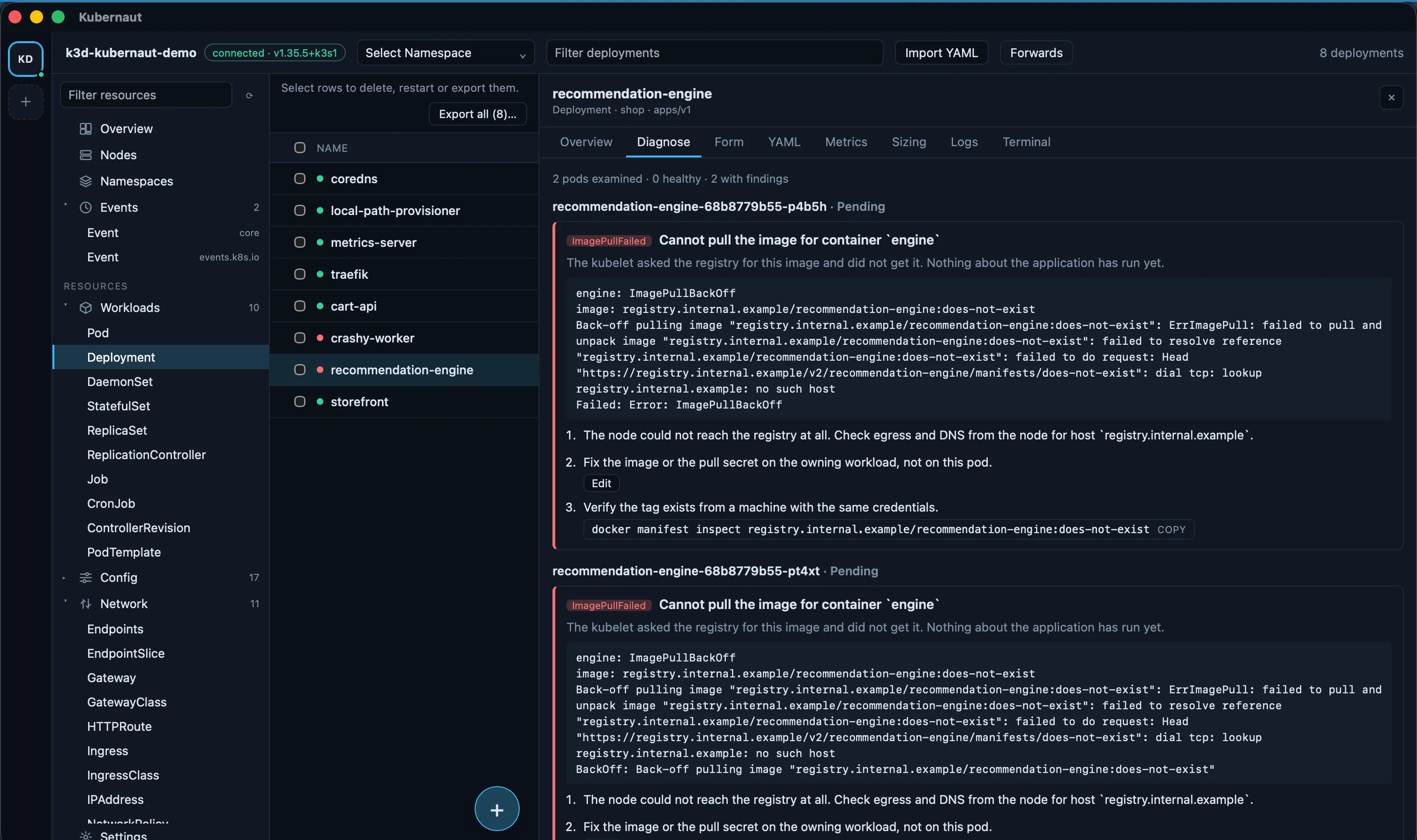Open the Form tab
Viewport: 1417px width, 840px height.
pyautogui.click(x=729, y=142)
